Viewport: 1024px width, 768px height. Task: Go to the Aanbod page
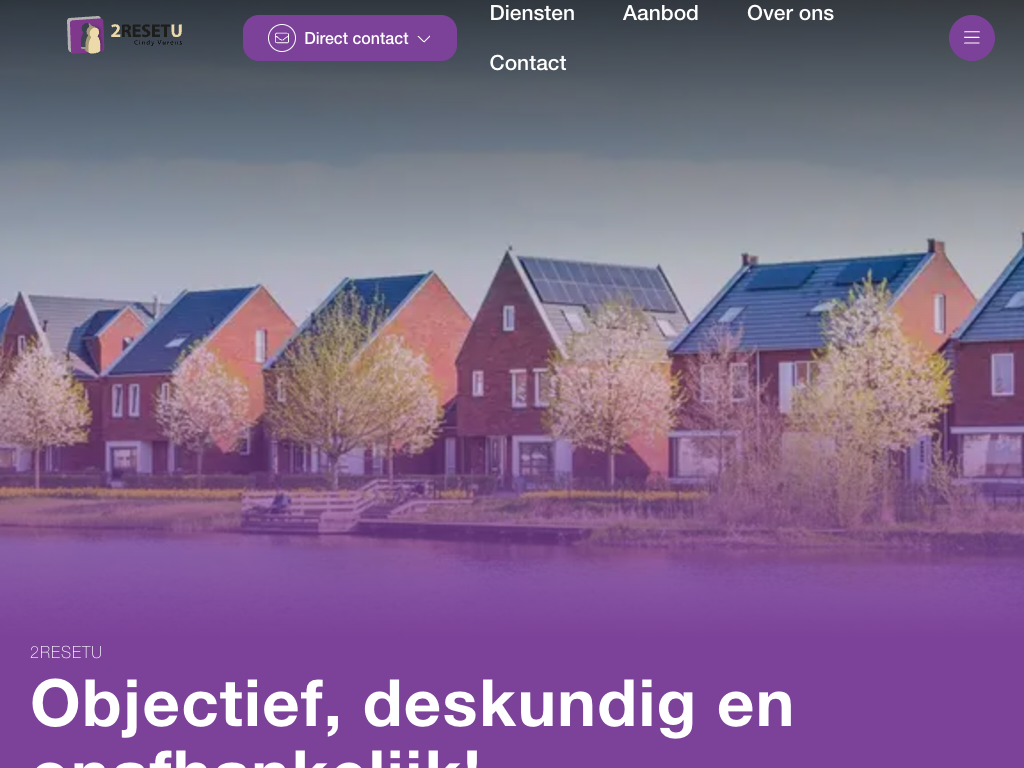coord(660,13)
